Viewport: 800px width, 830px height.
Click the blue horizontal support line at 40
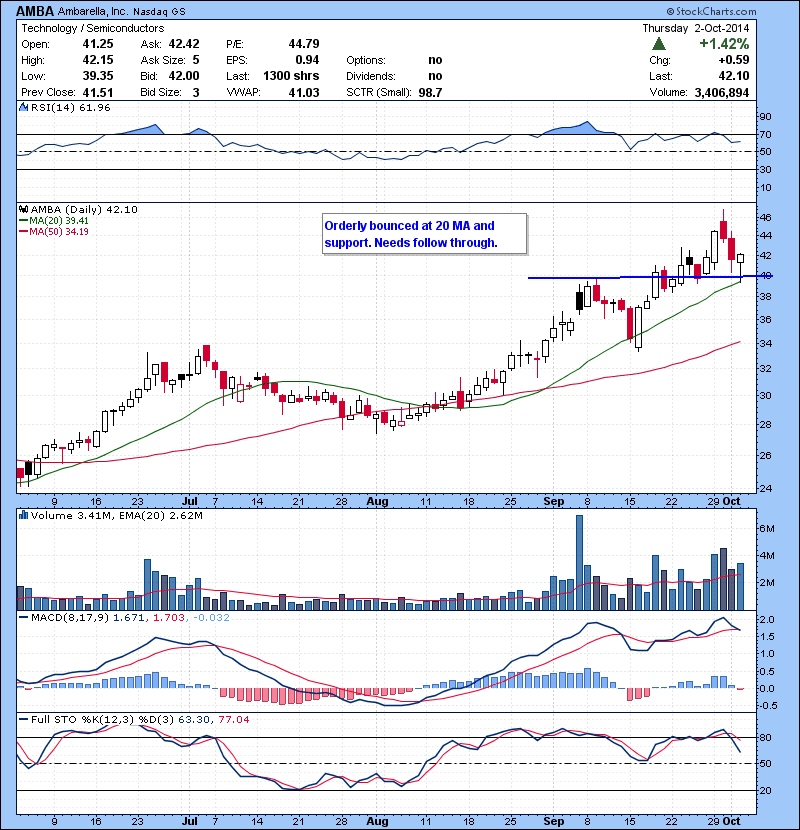650,277
